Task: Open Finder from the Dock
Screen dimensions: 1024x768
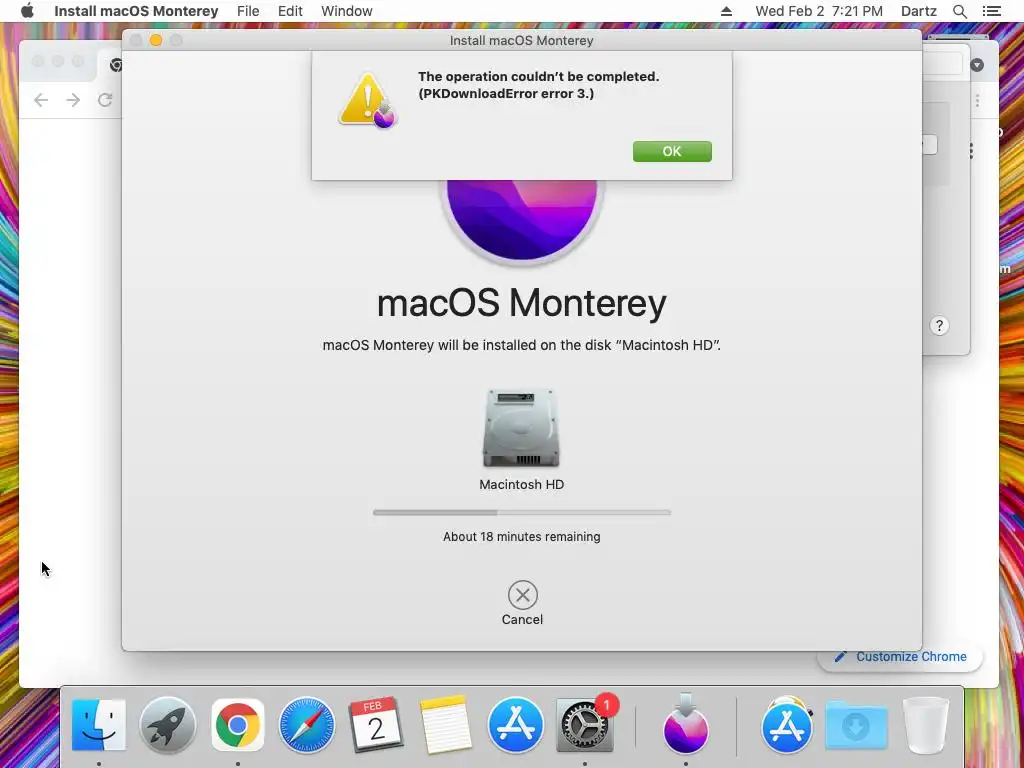Action: click(99, 725)
